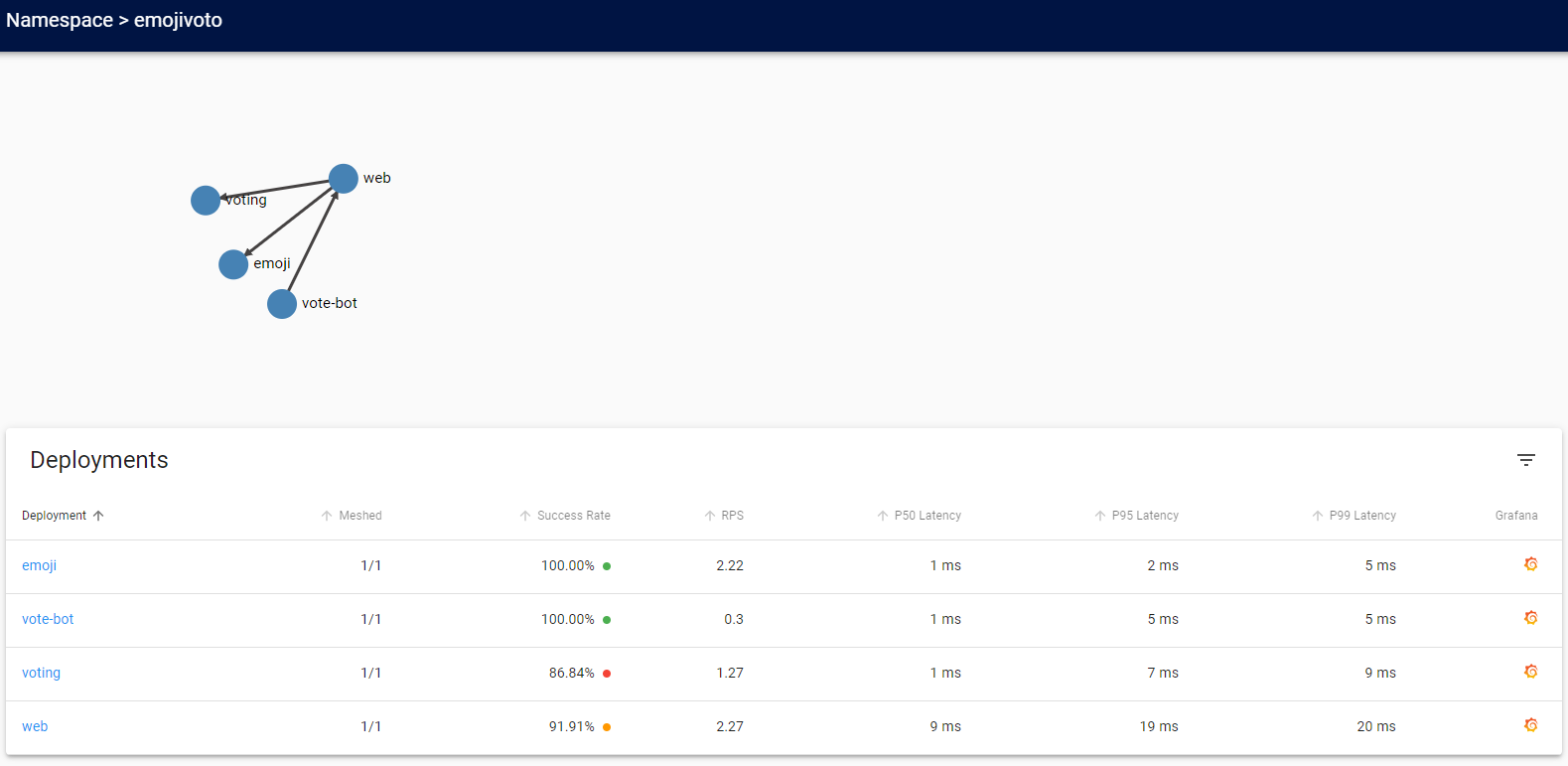Open Grafana dashboard for web deployment
This screenshot has width=1568, height=766.
[1530, 725]
